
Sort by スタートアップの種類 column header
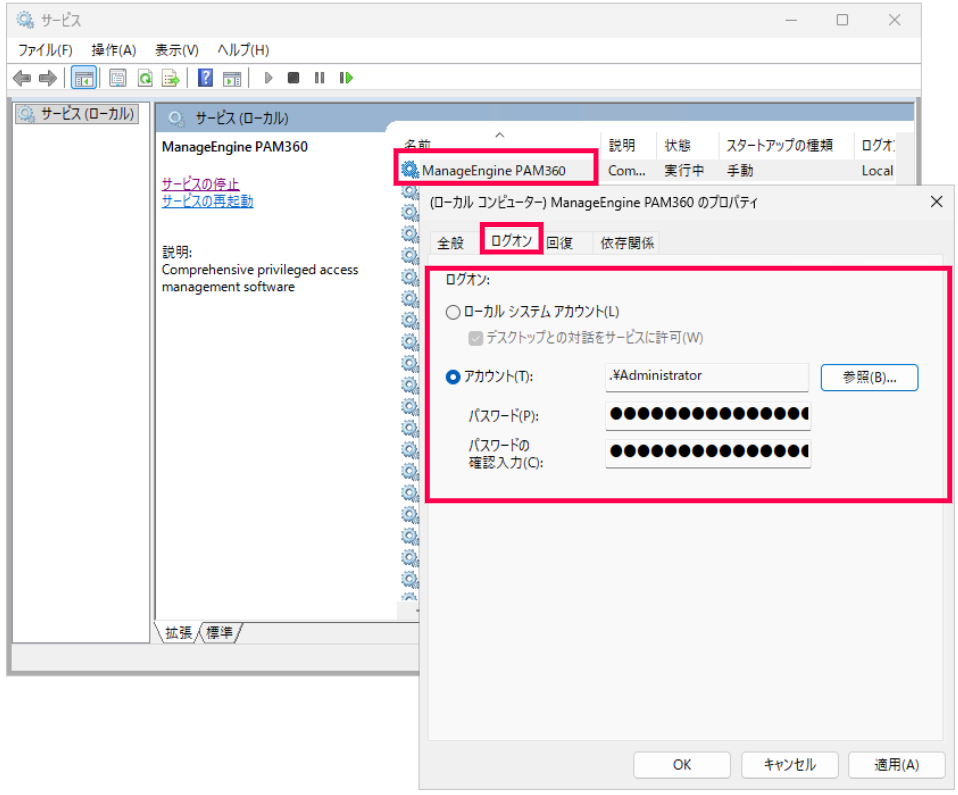(x=786, y=145)
